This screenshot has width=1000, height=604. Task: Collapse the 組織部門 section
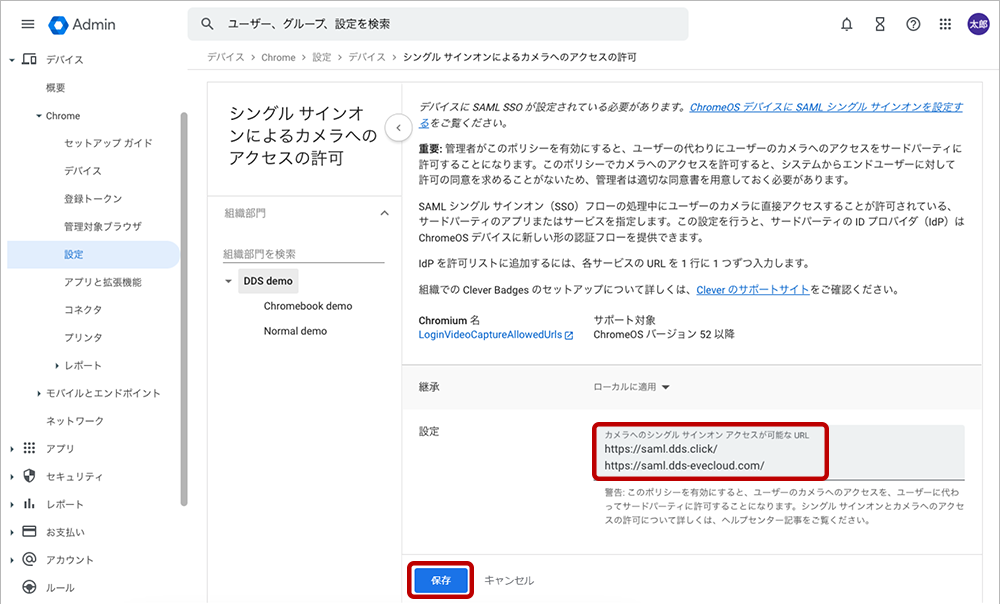click(384, 213)
